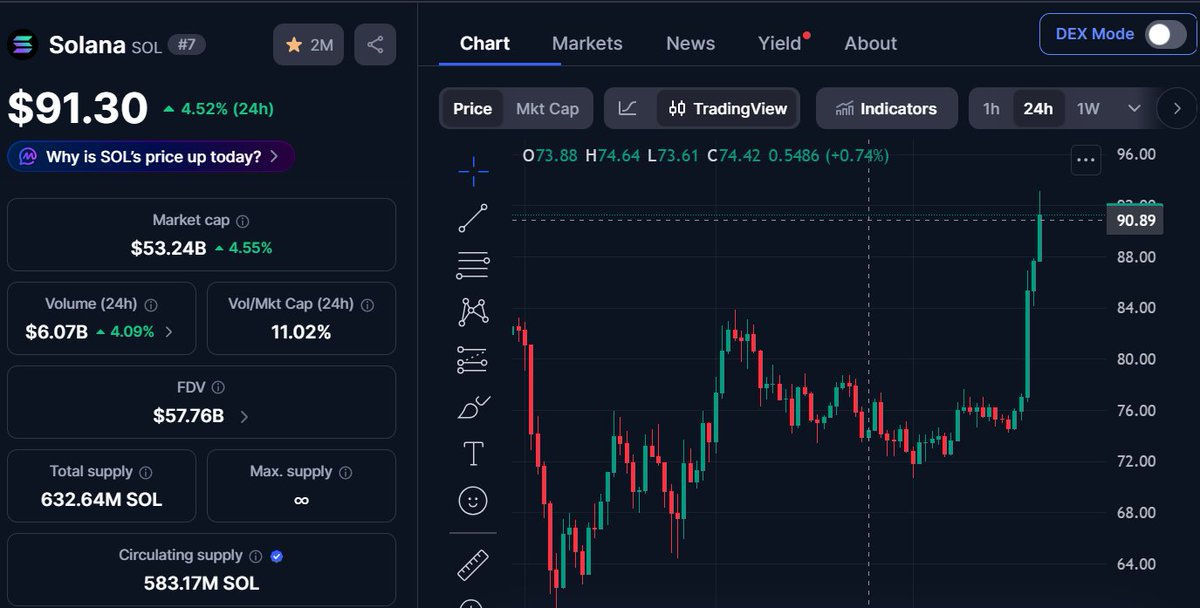Click the AI sparkle icon beside price question
1200x608 pixels.
point(28,157)
